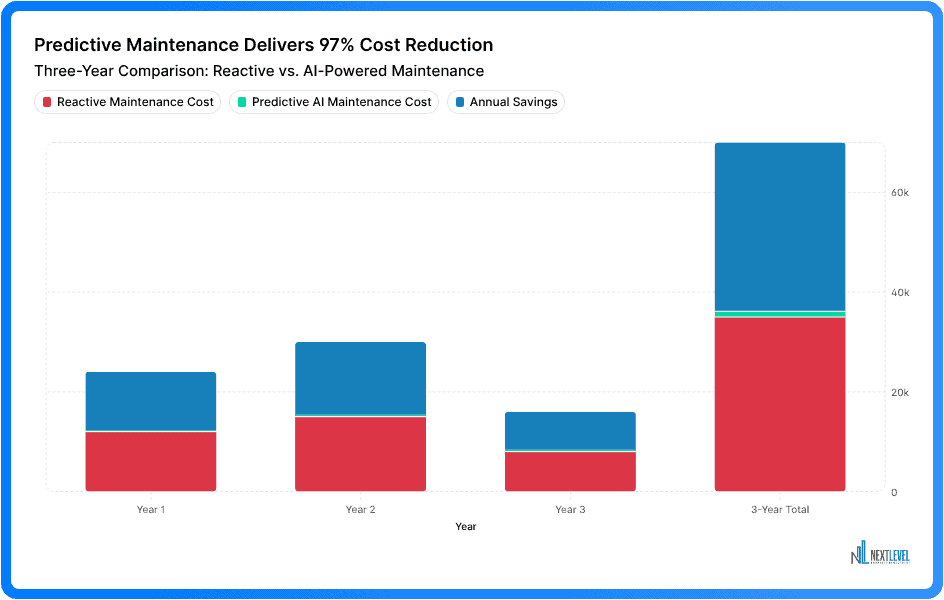
Task: Select the Year 2 blue savings bar segment
Action: [x=361, y=379]
